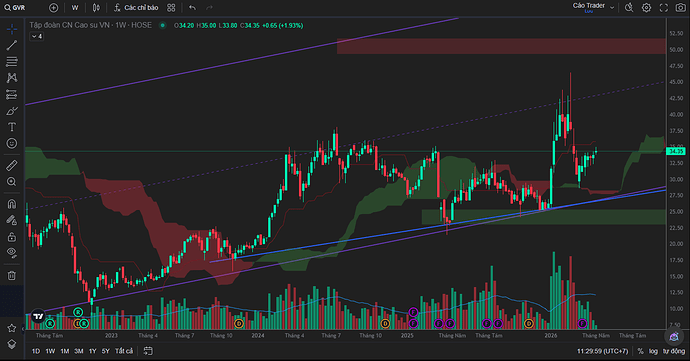This screenshot has width=690, height=361.
Task: Select the brush drawing tool
Action: click(12, 111)
